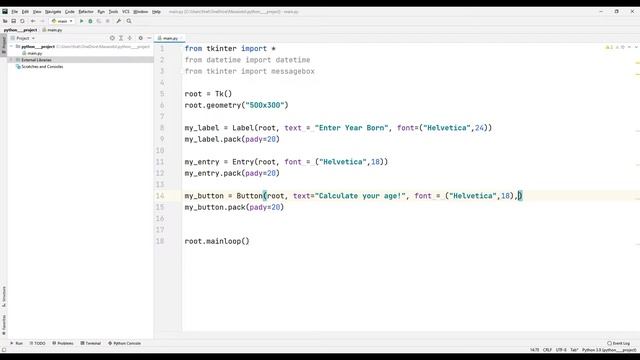The width and height of the screenshot is (640, 360).
Task: Open the Code menu
Action: pos(70,12)
